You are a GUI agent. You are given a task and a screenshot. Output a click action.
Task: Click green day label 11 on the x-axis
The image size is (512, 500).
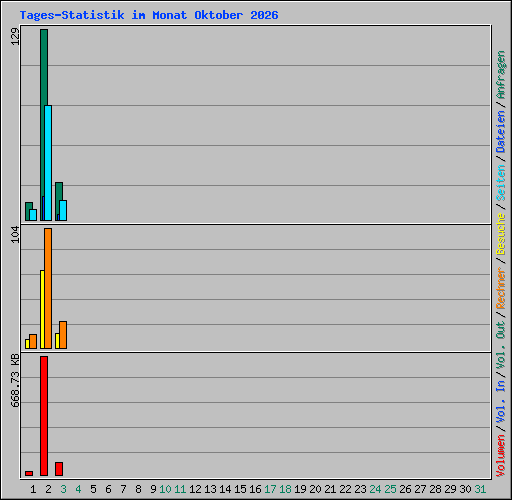pos(180,489)
